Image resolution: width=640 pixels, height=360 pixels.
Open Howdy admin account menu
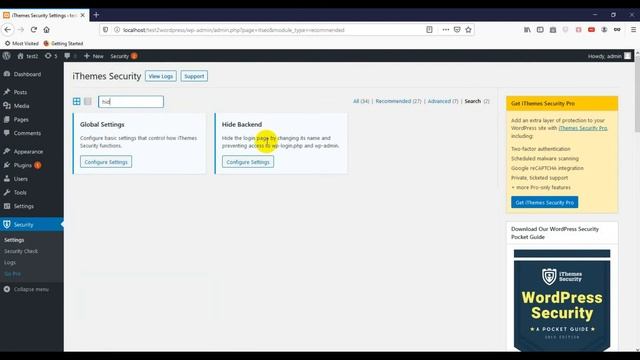(609, 56)
